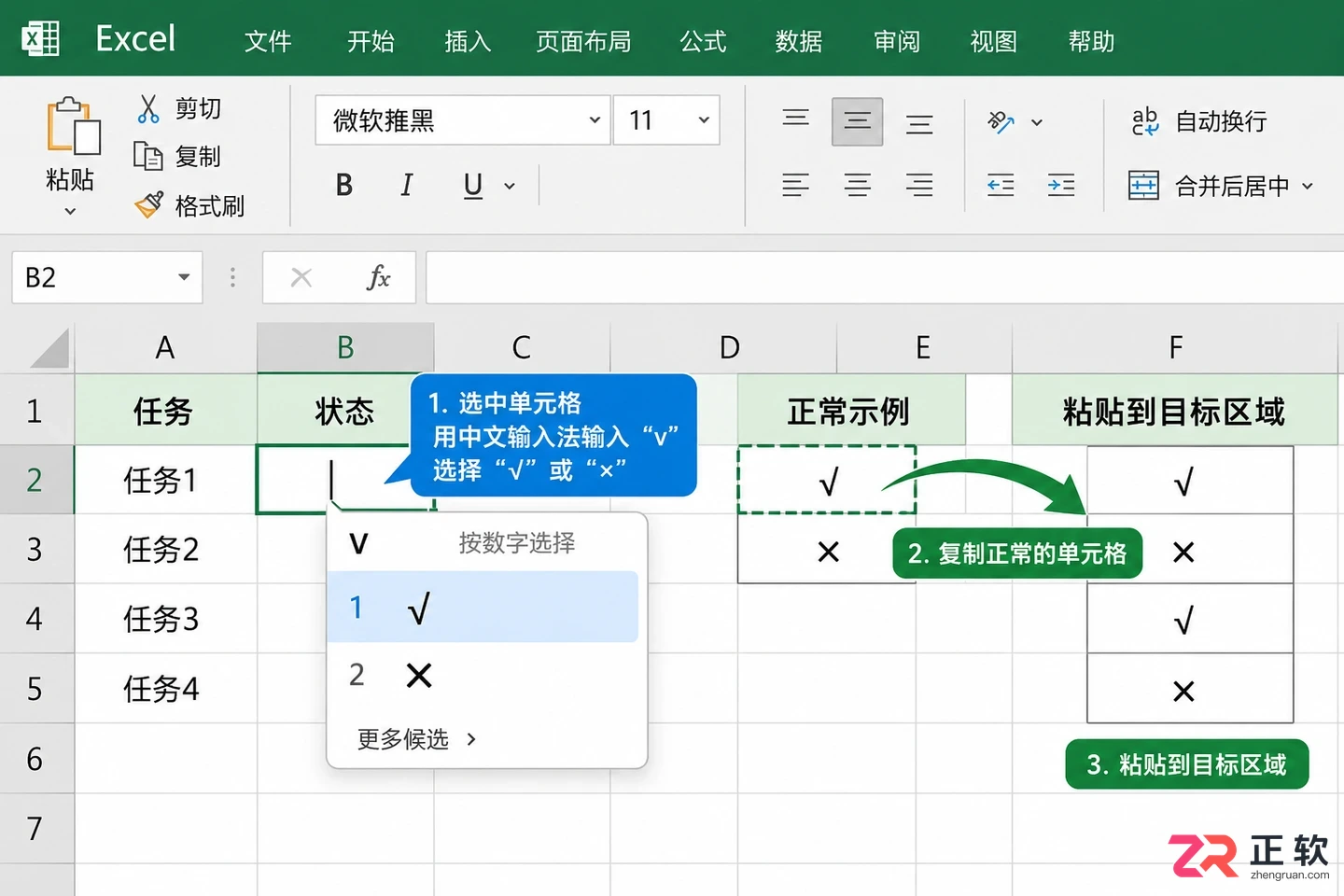
Task: Toggle 自动换行 wrap text
Action: click(x=1199, y=121)
